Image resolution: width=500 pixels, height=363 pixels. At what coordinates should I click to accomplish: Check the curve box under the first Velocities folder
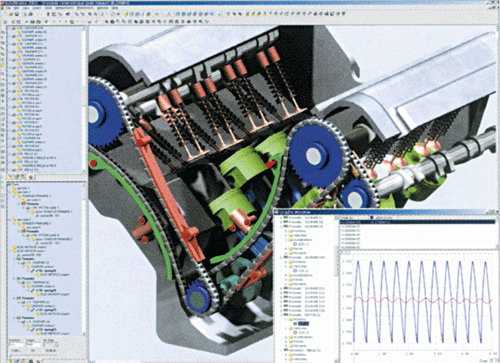pyautogui.click(x=295, y=271)
